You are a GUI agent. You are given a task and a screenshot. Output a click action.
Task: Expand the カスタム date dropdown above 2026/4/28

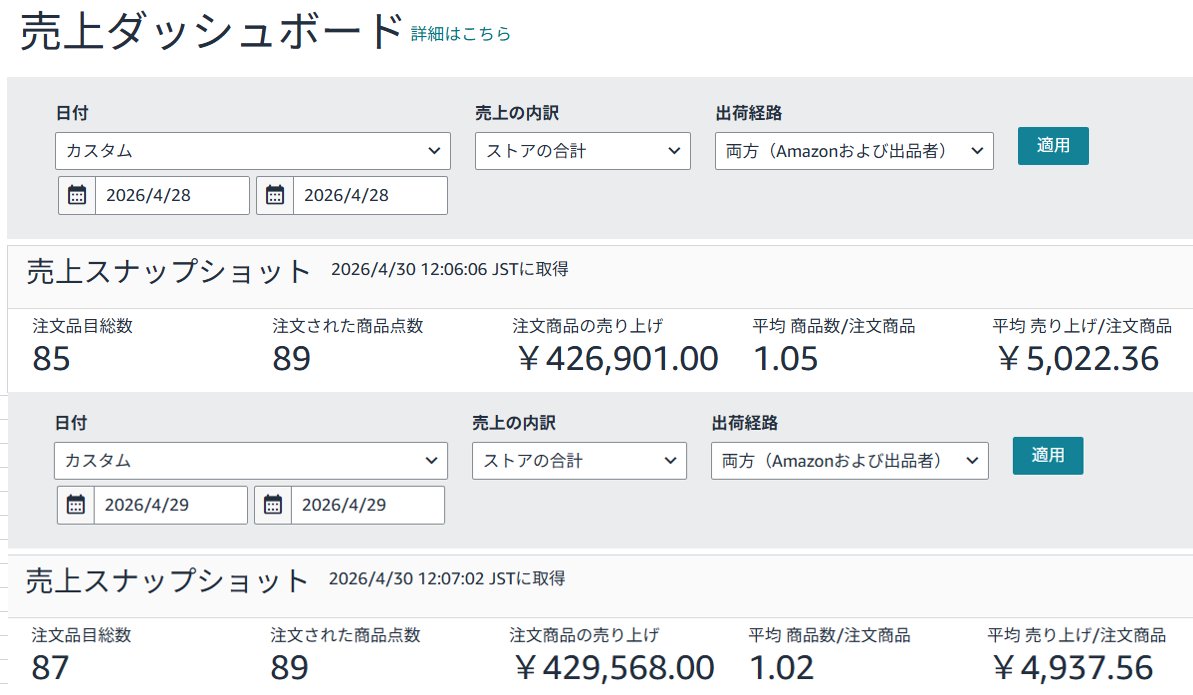tap(253, 151)
